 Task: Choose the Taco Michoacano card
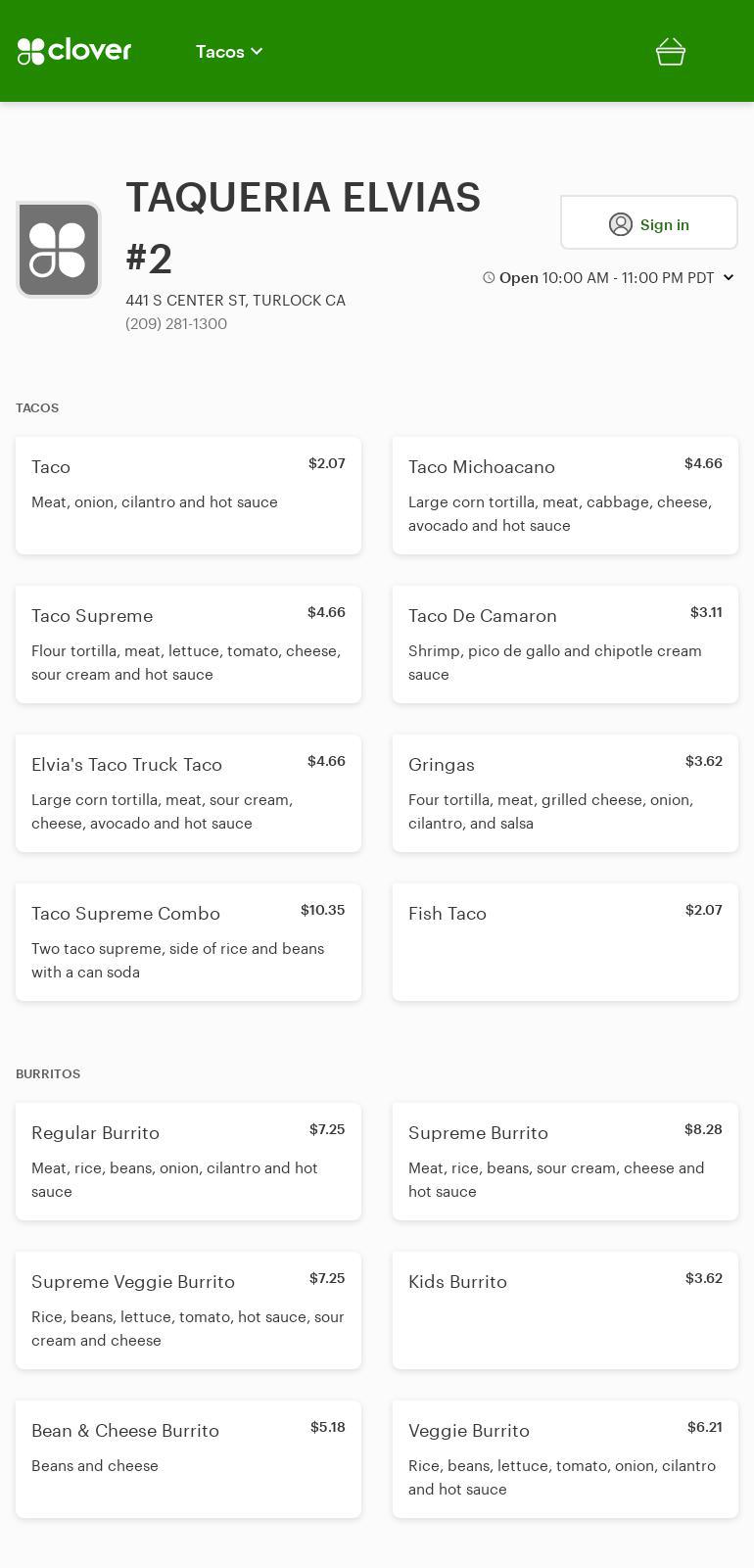point(565,496)
